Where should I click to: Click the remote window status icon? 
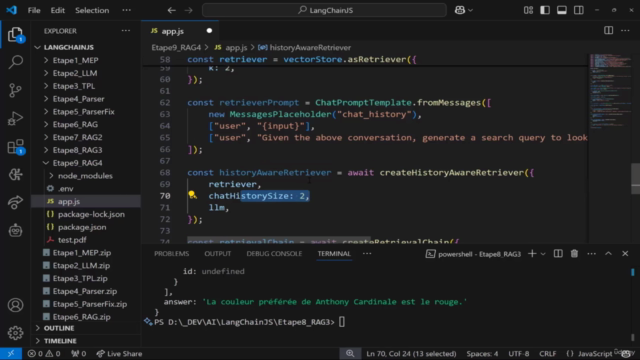pyautogui.click(x=11, y=353)
